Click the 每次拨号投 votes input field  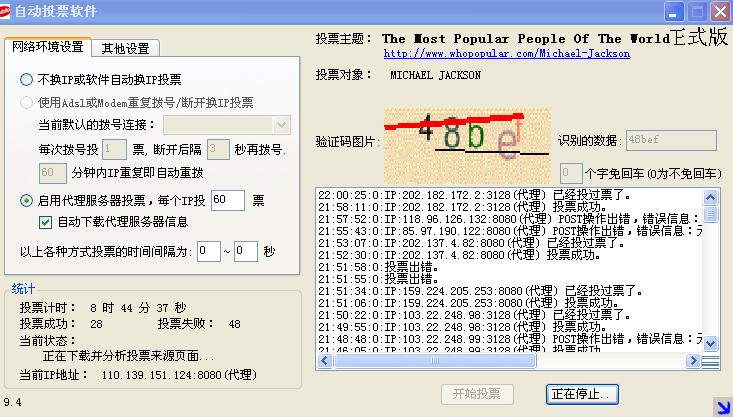coord(114,150)
